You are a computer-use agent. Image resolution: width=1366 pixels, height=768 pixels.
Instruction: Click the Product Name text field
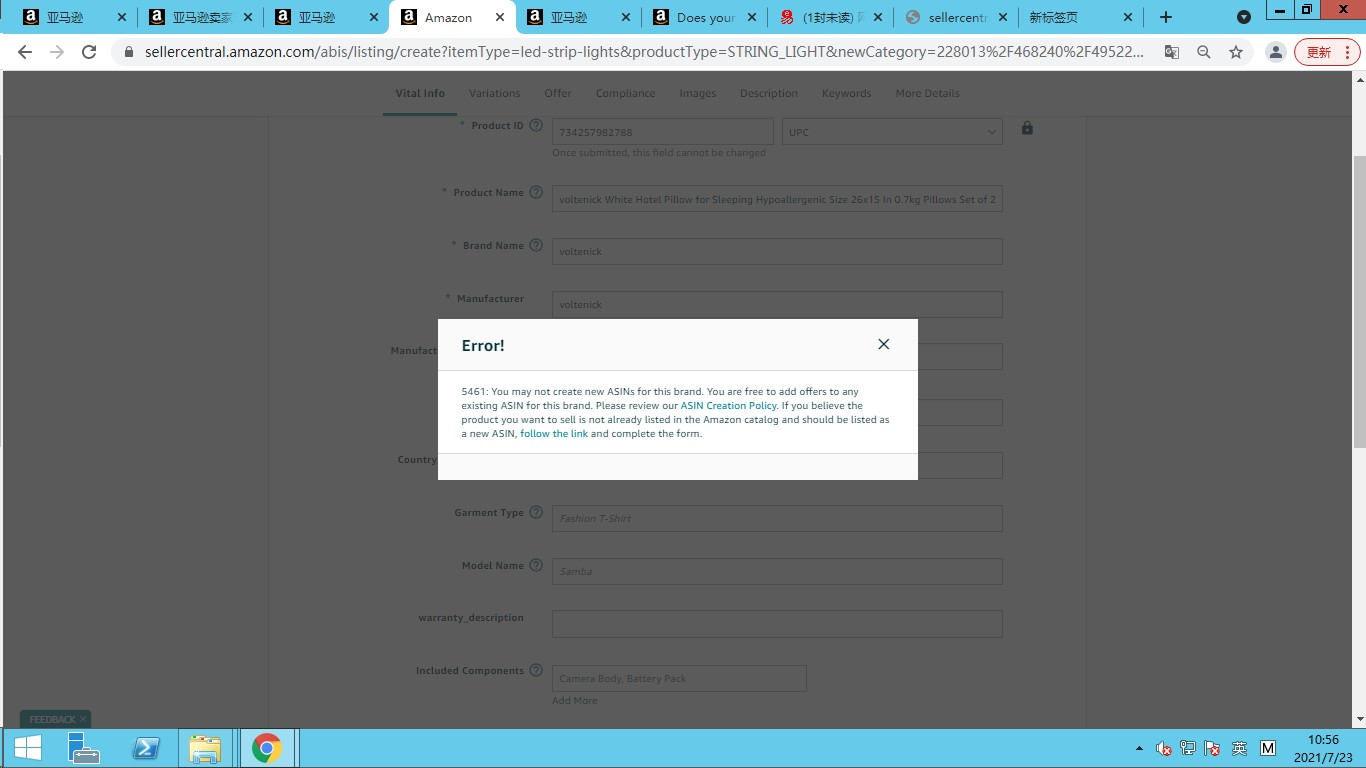pyautogui.click(x=777, y=199)
